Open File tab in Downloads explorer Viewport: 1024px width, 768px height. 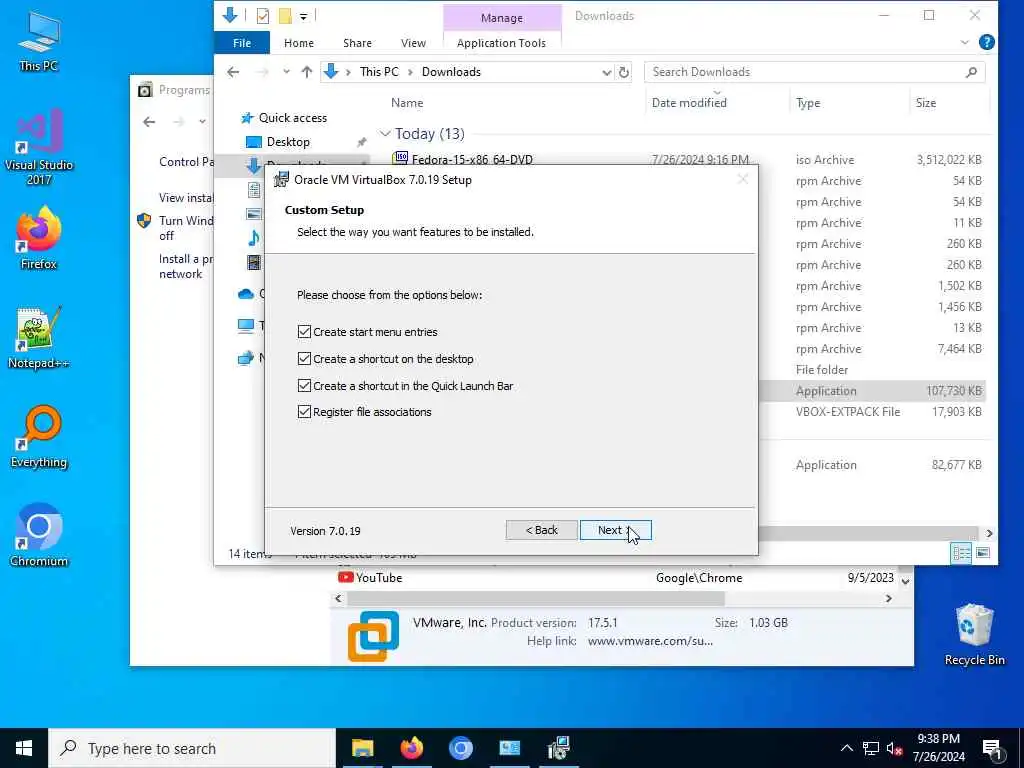pyautogui.click(x=242, y=43)
